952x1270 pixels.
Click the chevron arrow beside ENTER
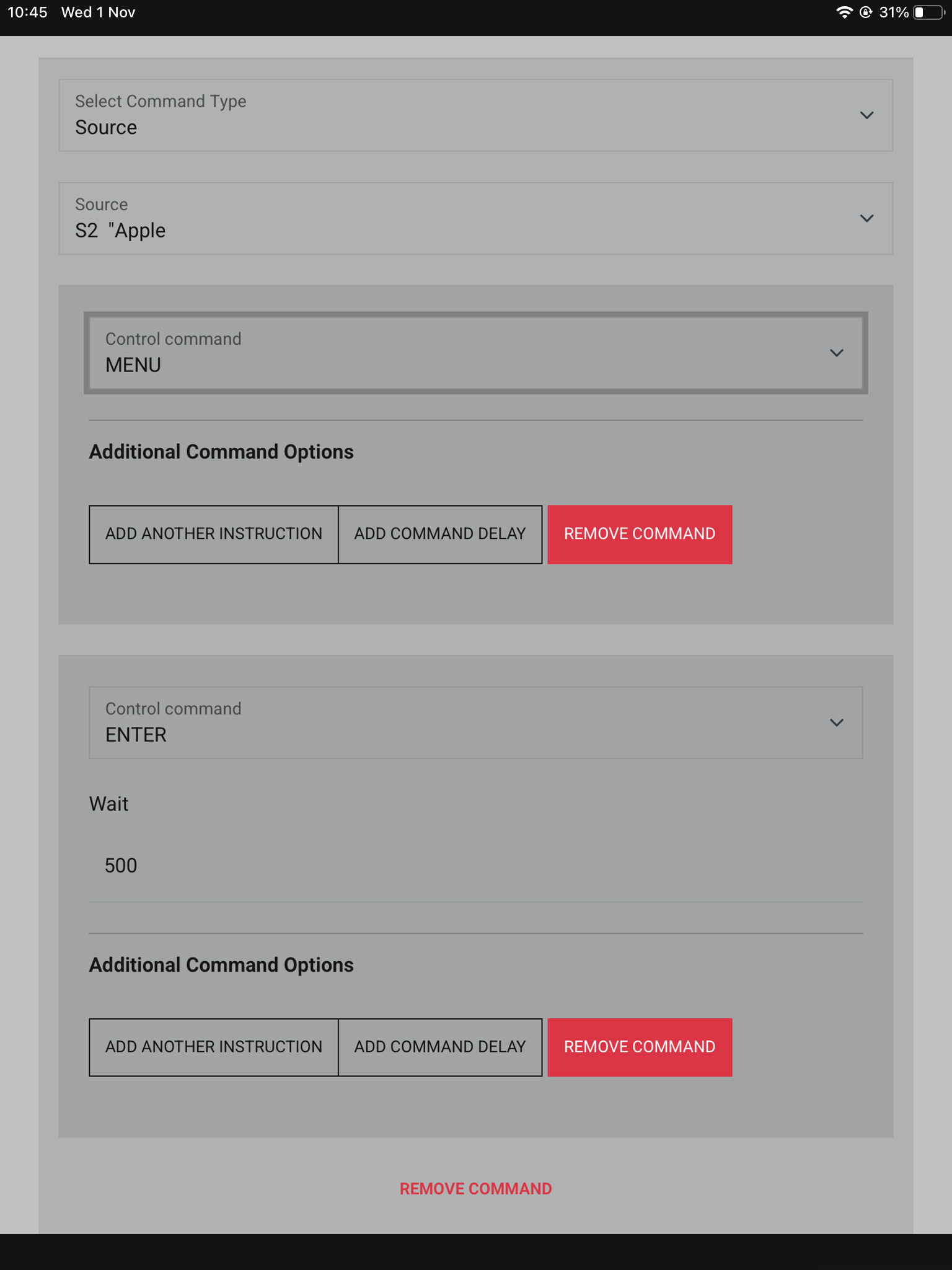click(x=837, y=722)
